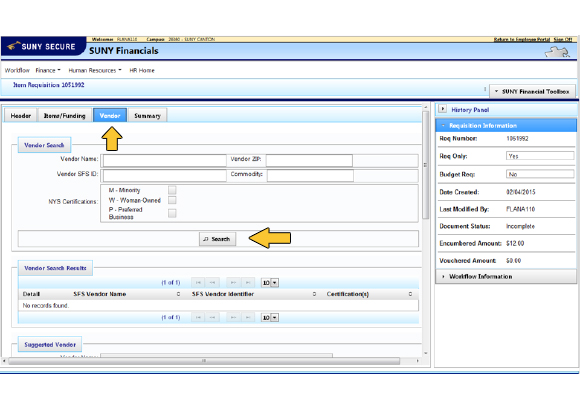Expand the History Panel arrow
The image size is (580, 410).
click(x=442, y=109)
